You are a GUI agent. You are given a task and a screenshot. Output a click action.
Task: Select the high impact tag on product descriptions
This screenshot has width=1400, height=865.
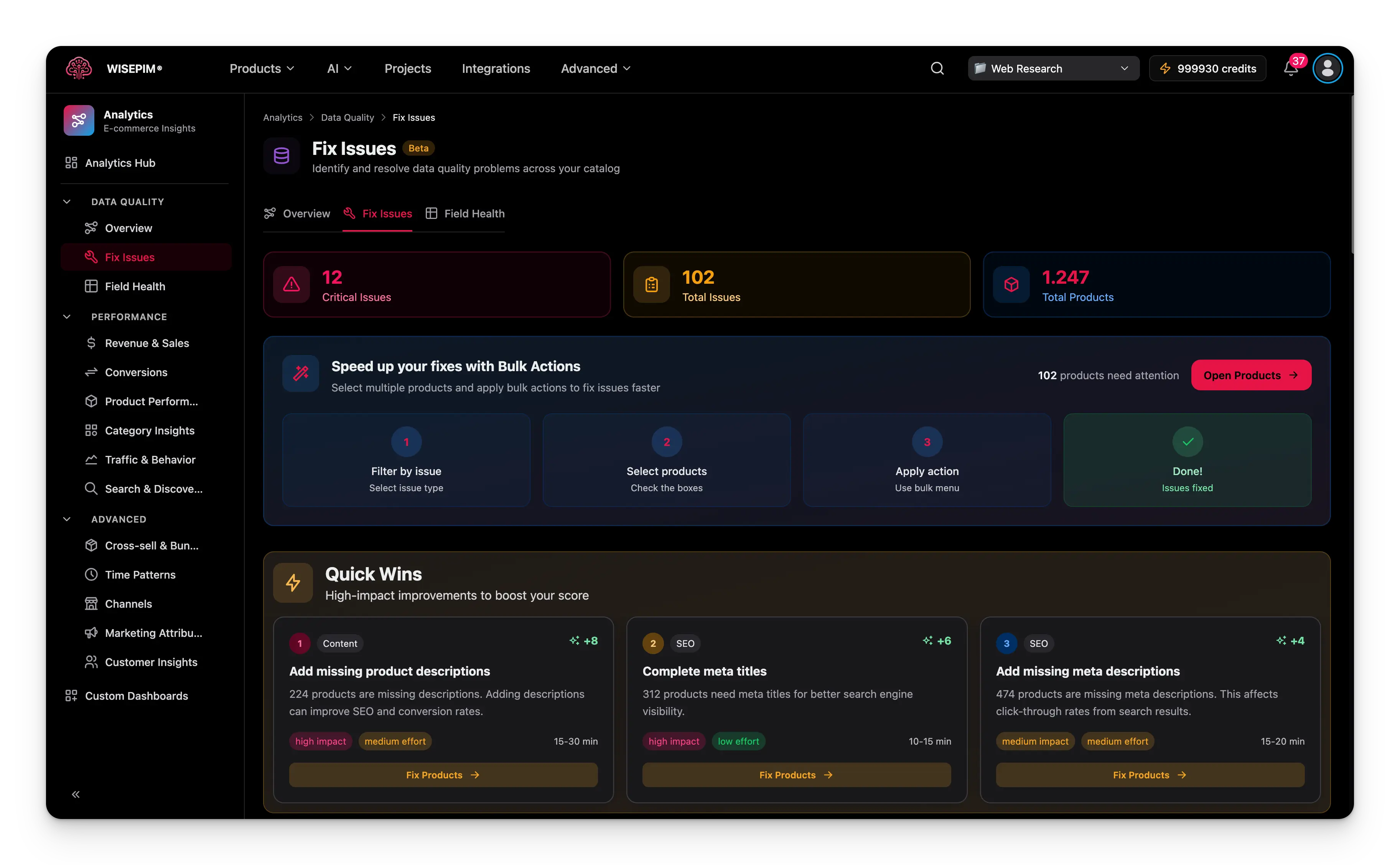[x=320, y=741]
